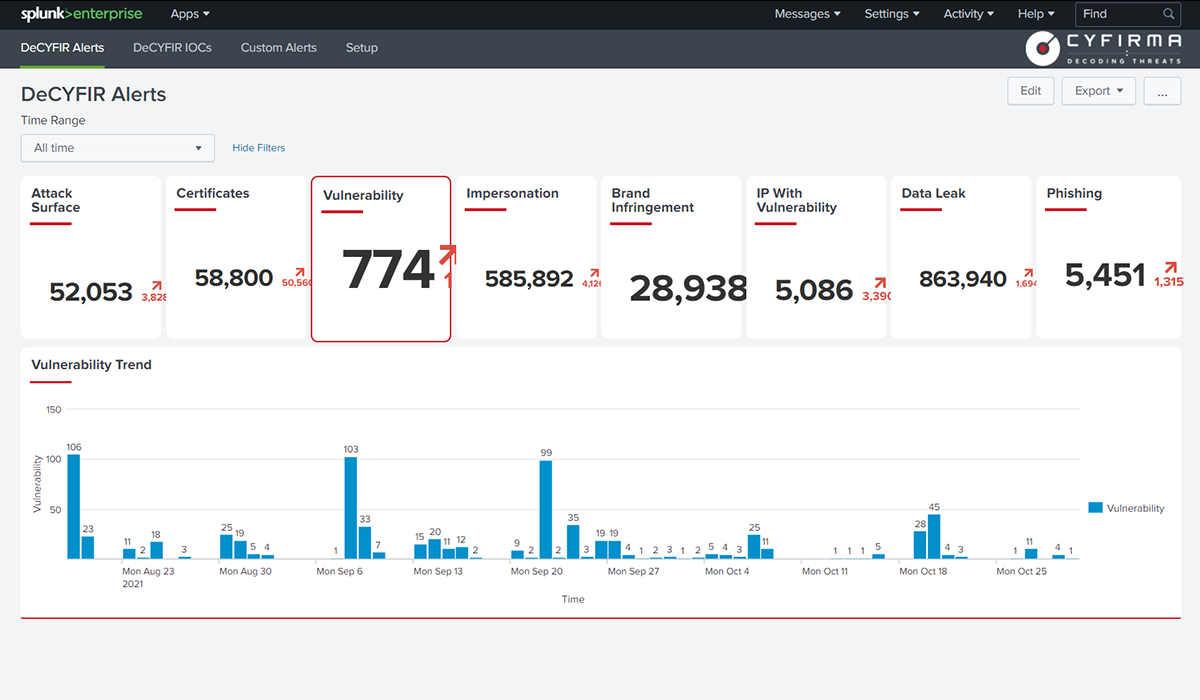The width and height of the screenshot is (1200, 700).
Task: Click the search magnifier icon in the Find box
Action: tap(1168, 15)
